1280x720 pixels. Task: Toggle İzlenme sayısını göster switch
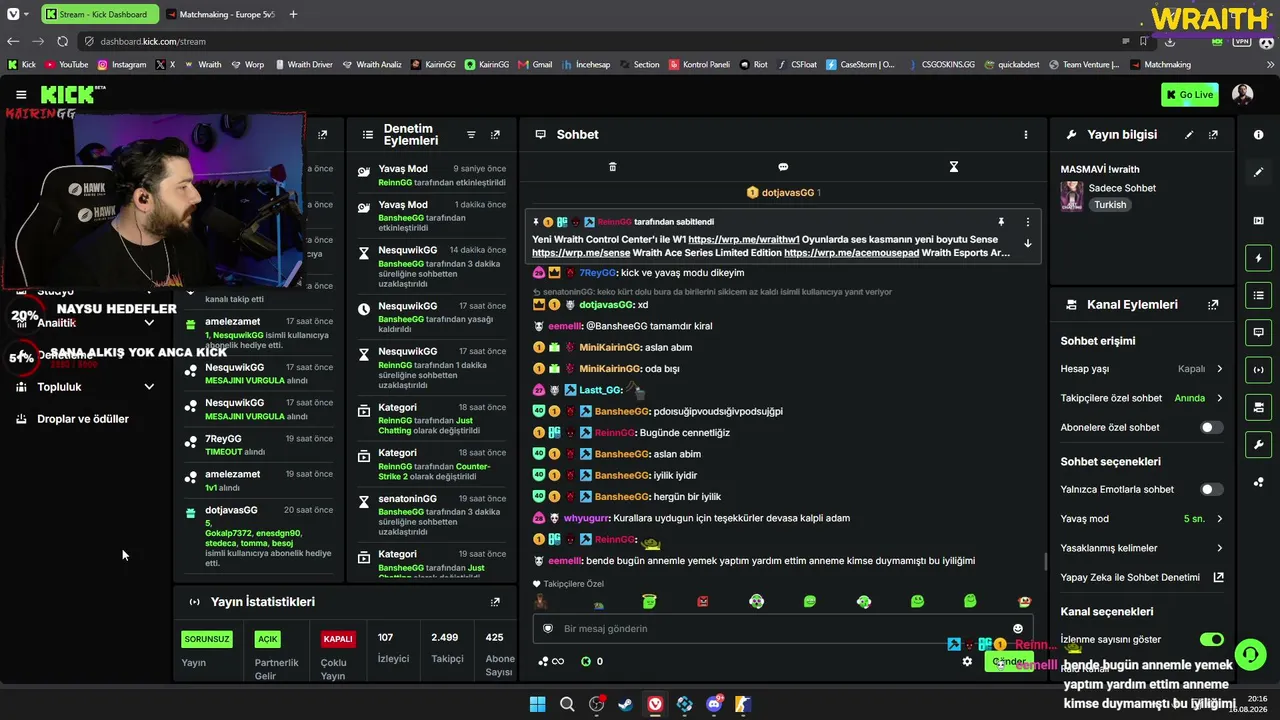pos(1211,639)
